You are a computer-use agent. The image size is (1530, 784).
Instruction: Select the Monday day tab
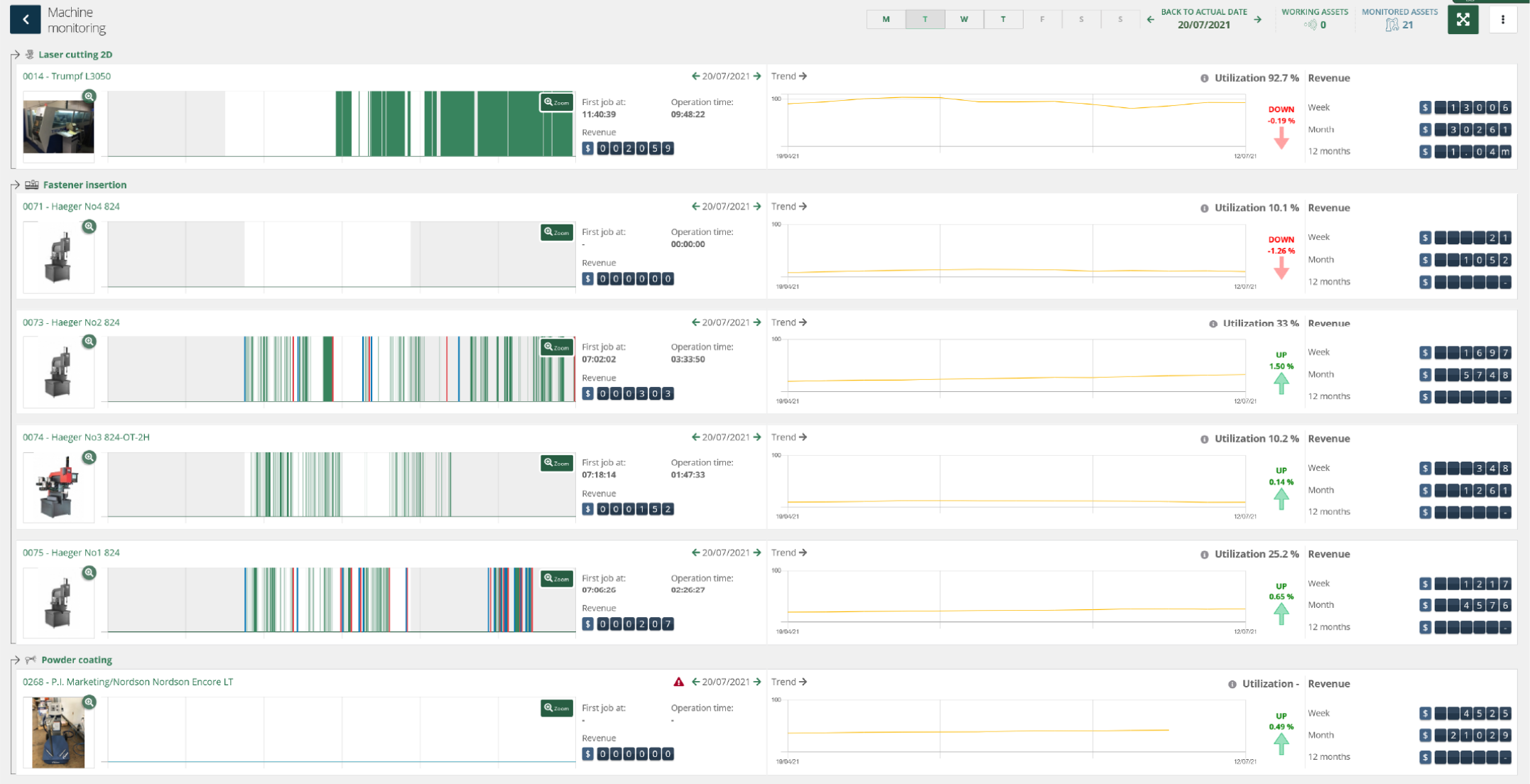[x=886, y=19]
